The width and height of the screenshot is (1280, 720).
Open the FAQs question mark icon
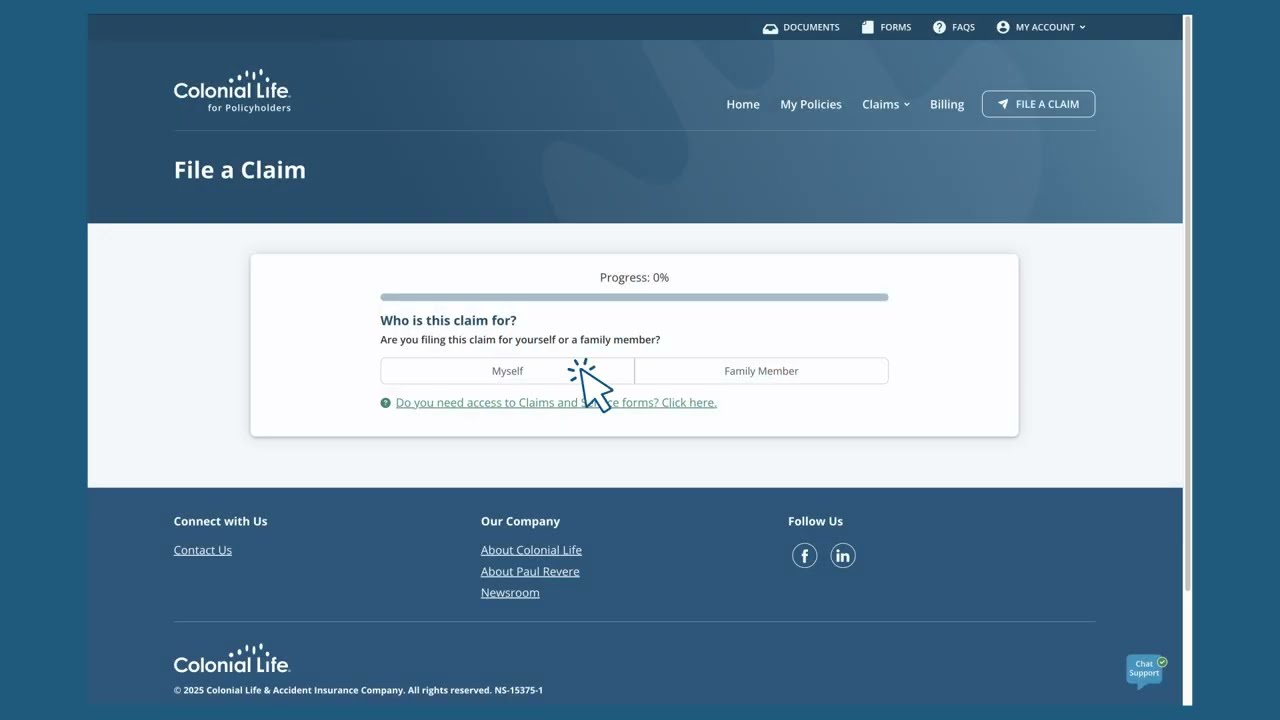tap(939, 27)
